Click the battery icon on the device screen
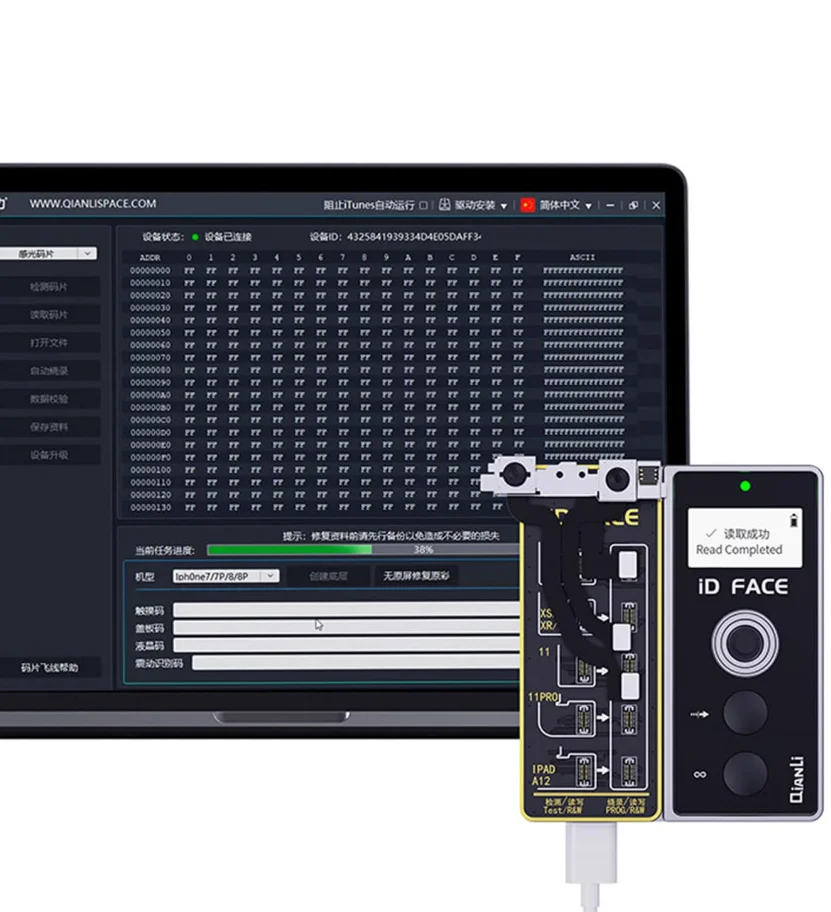This screenshot has width=831, height=912. tap(793, 520)
